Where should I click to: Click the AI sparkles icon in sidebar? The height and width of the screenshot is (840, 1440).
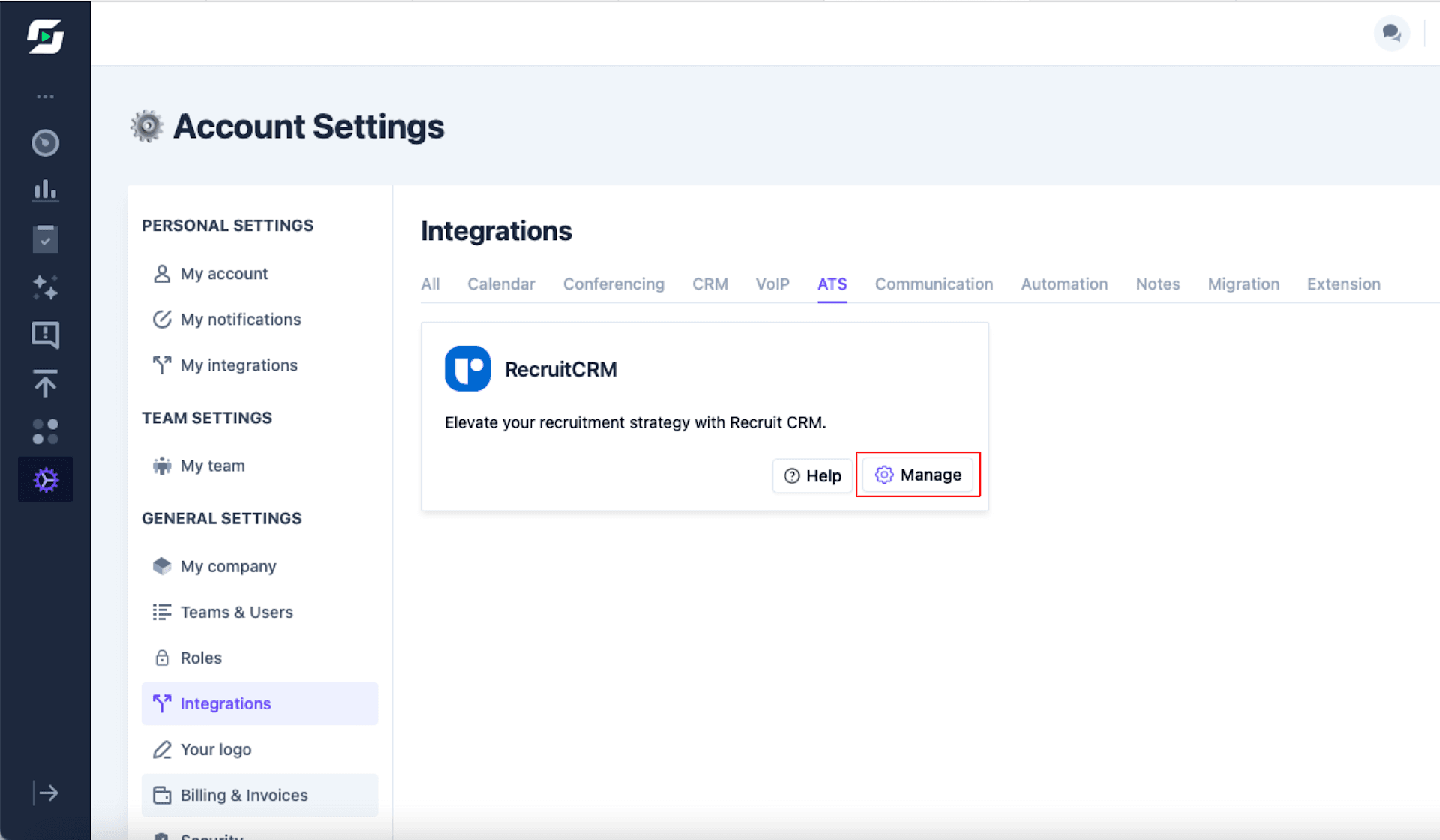45,287
